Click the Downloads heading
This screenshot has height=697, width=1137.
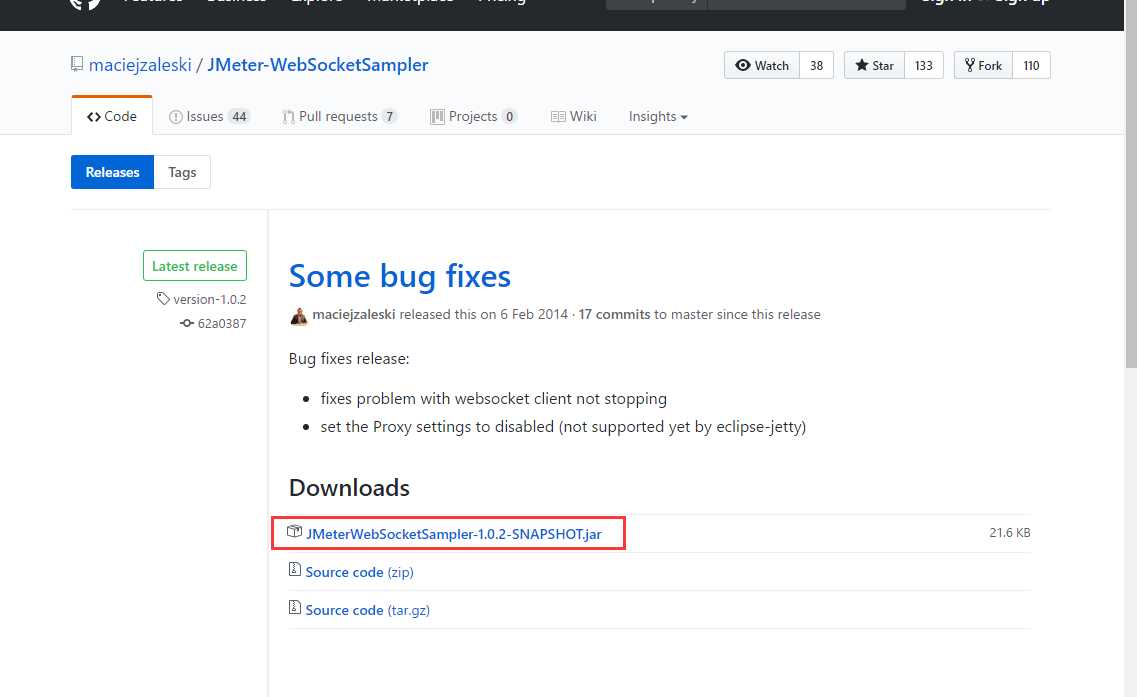click(x=350, y=487)
